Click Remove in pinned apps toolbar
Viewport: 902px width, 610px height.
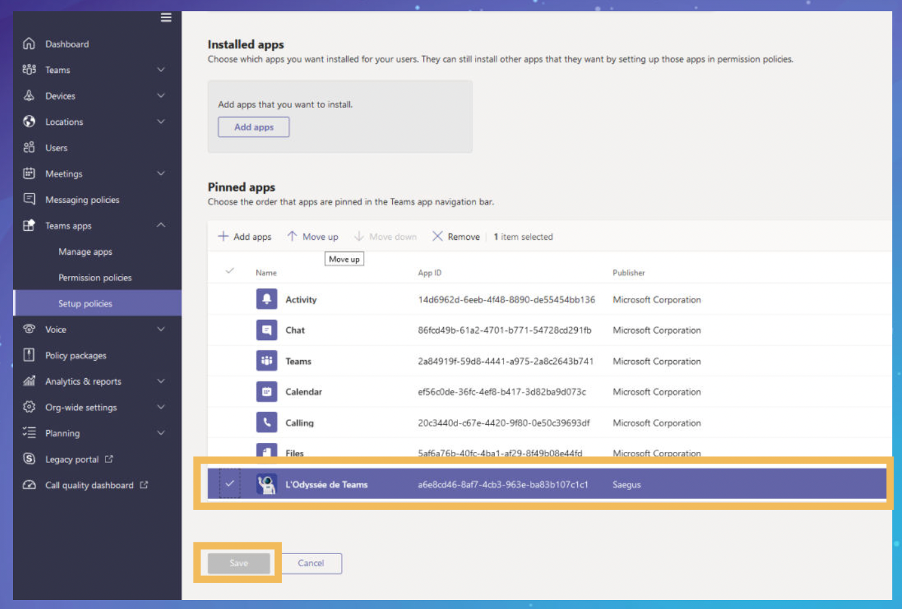456,237
